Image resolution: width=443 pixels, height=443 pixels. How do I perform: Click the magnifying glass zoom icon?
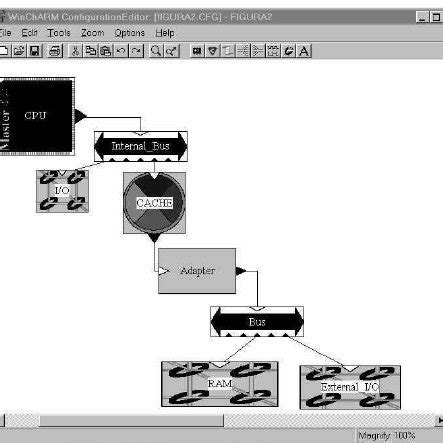click(x=156, y=51)
